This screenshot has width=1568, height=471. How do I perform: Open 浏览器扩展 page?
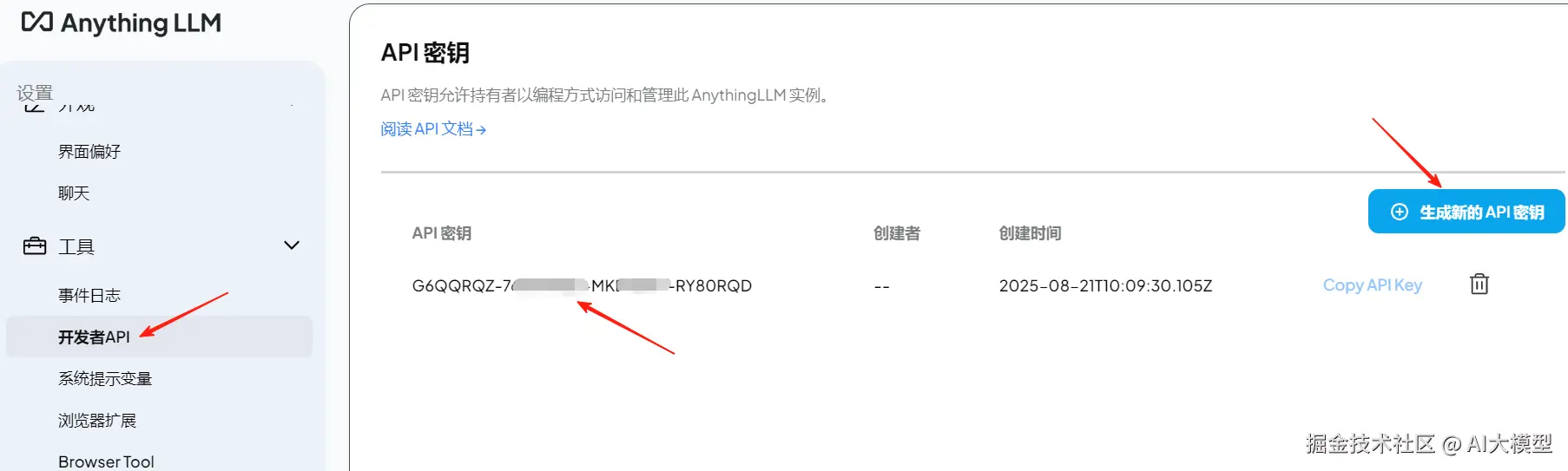pyautogui.click(x=97, y=421)
